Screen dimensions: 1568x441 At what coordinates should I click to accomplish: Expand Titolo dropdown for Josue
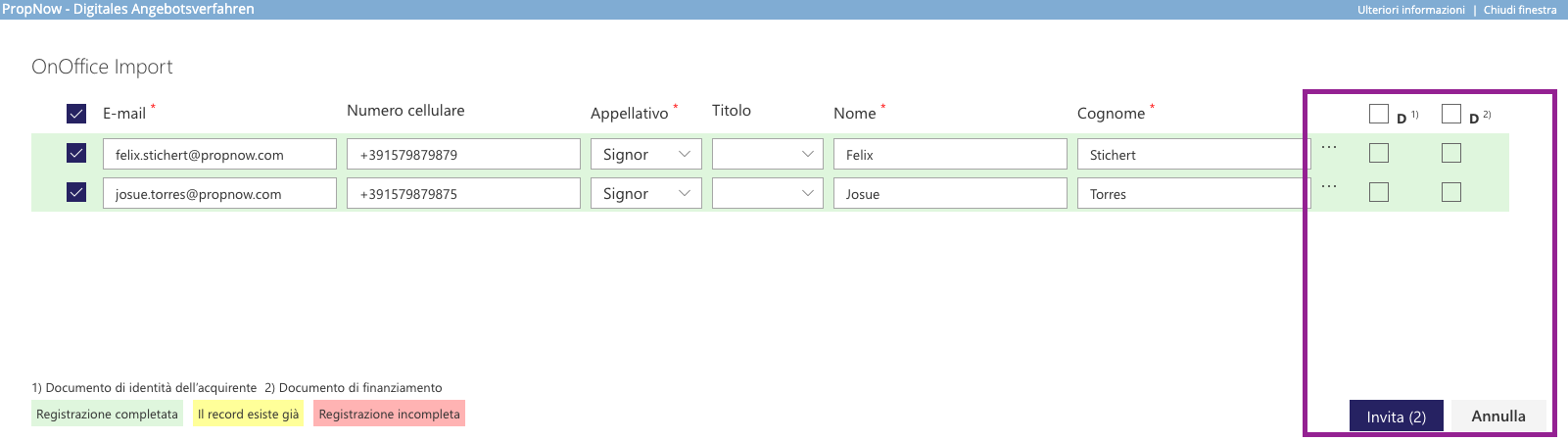coord(768,193)
